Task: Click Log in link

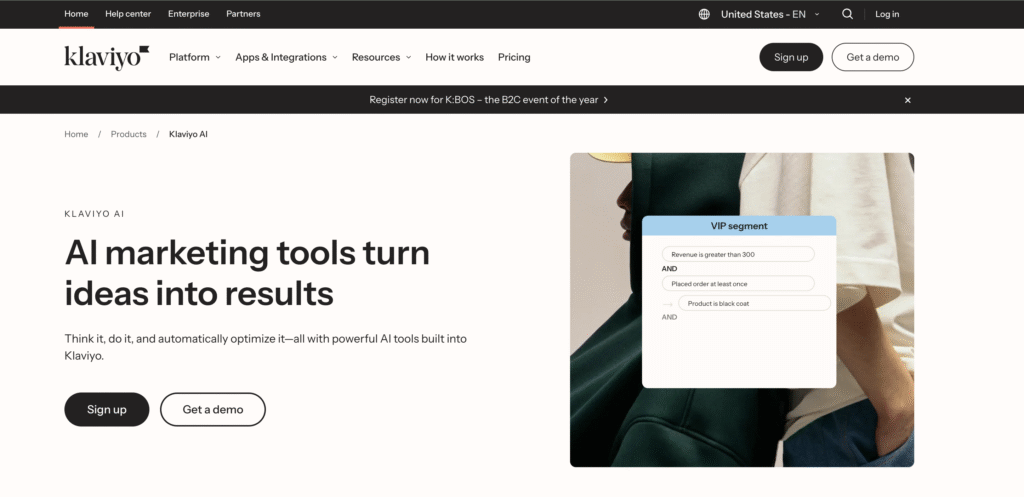Action: coord(887,14)
